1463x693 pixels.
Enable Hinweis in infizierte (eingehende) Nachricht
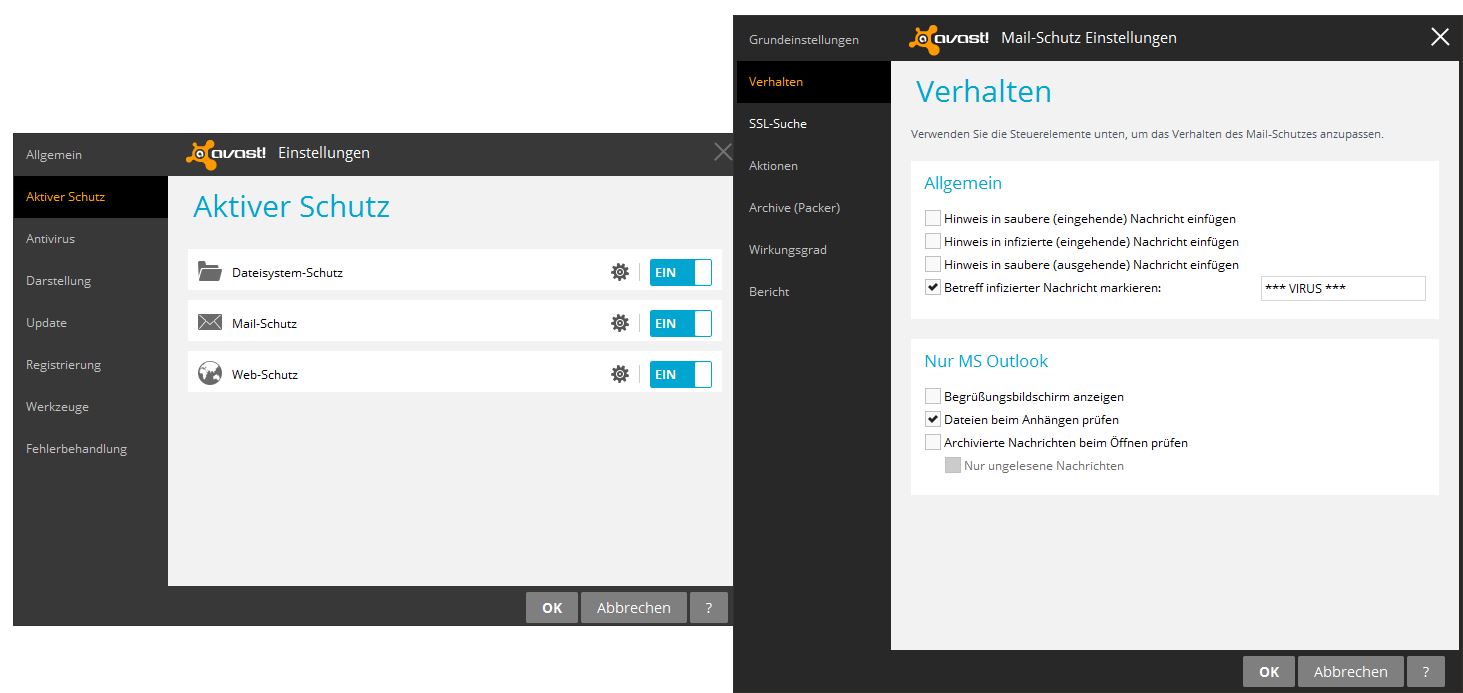pos(933,241)
